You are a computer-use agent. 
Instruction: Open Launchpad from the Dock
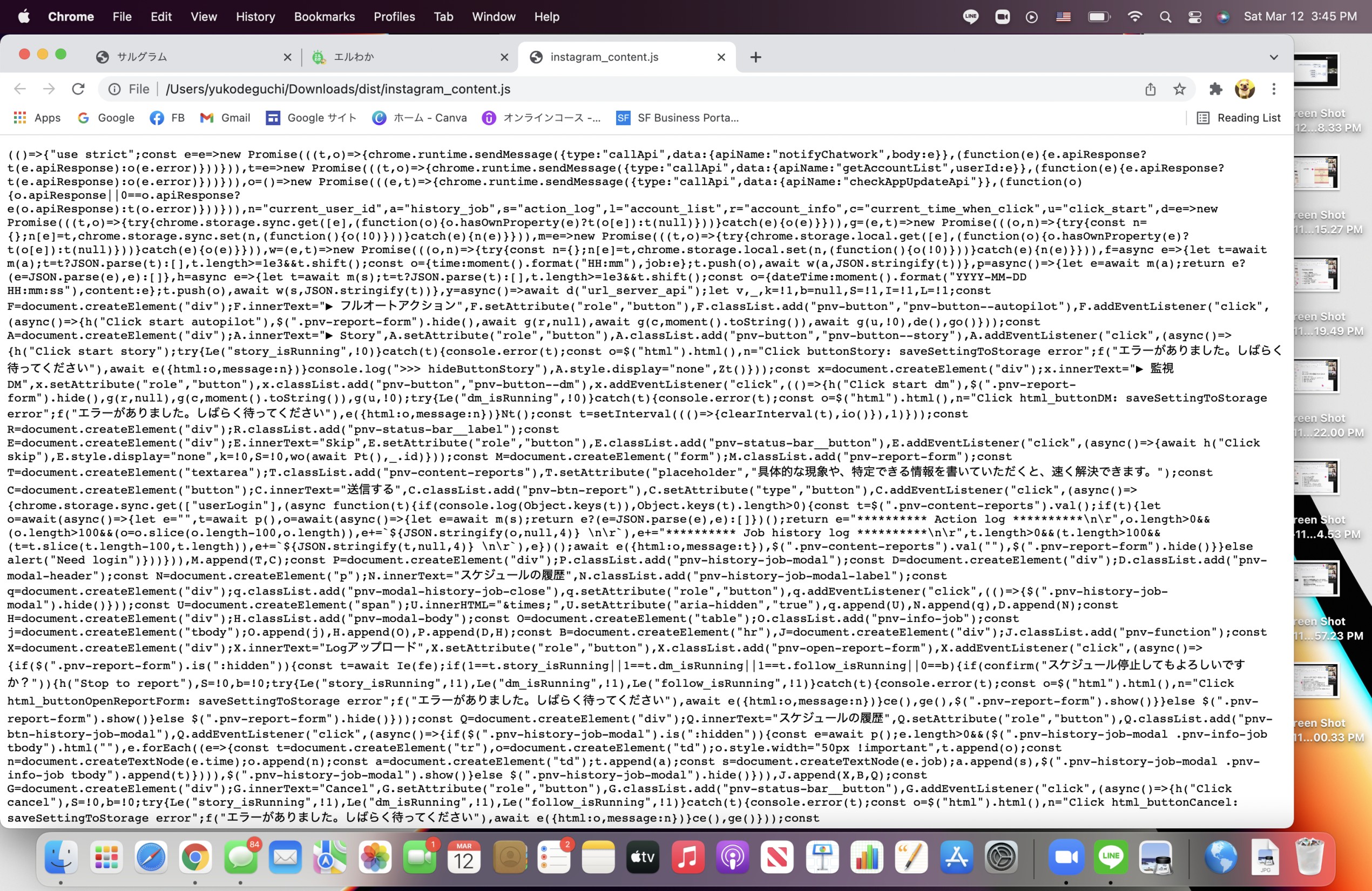click(x=105, y=857)
